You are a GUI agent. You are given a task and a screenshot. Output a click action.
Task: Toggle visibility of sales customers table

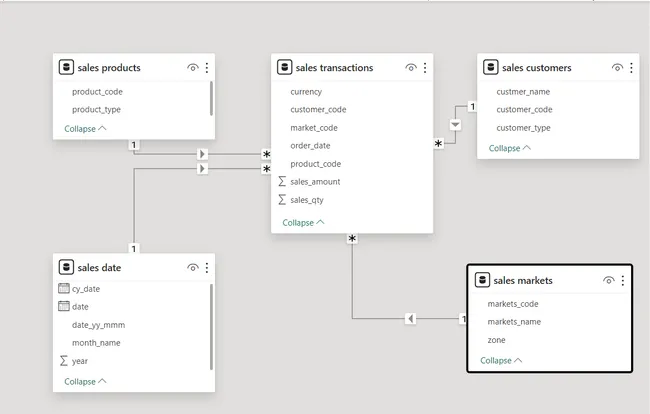click(x=617, y=68)
